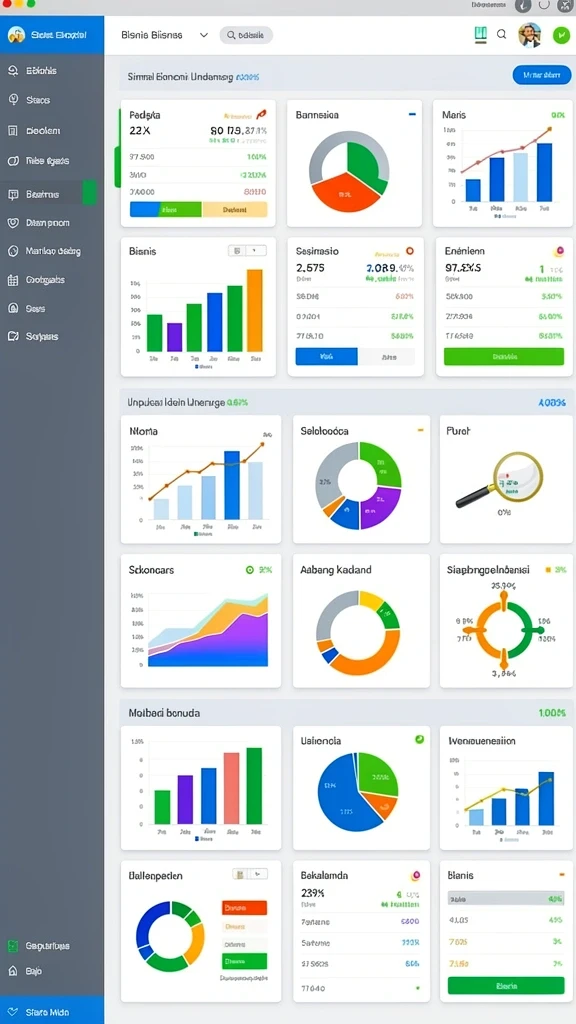The width and height of the screenshot is (576, 1024).
Task: Toggle the green check circle in the top-right header
Action: [x=561, y=35]
